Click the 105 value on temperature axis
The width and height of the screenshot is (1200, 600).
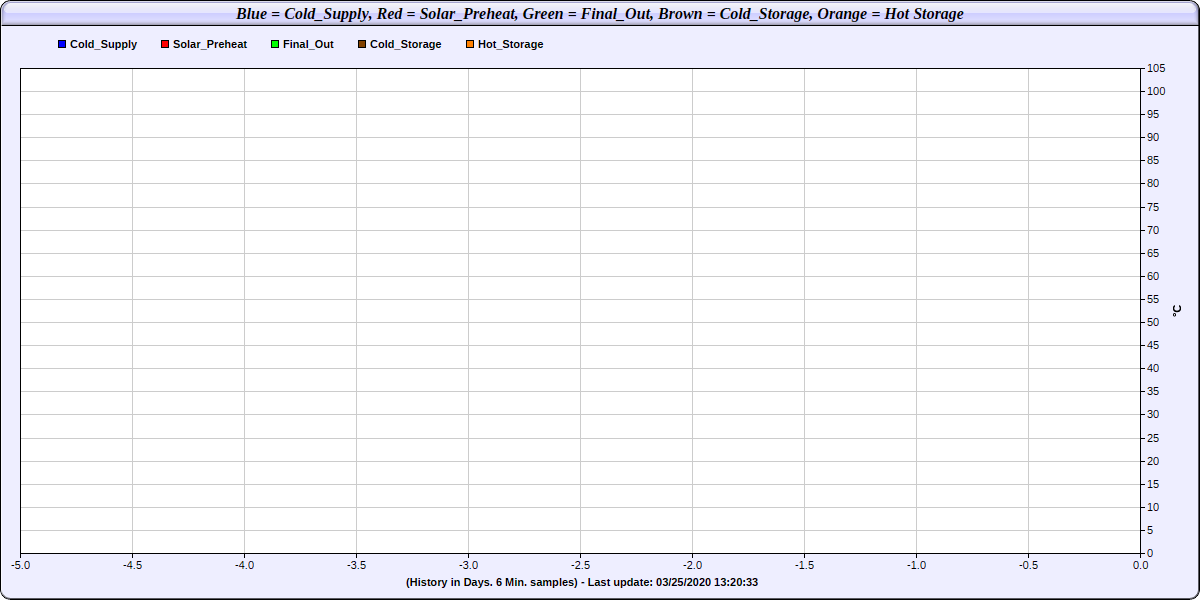point(1156,68)
